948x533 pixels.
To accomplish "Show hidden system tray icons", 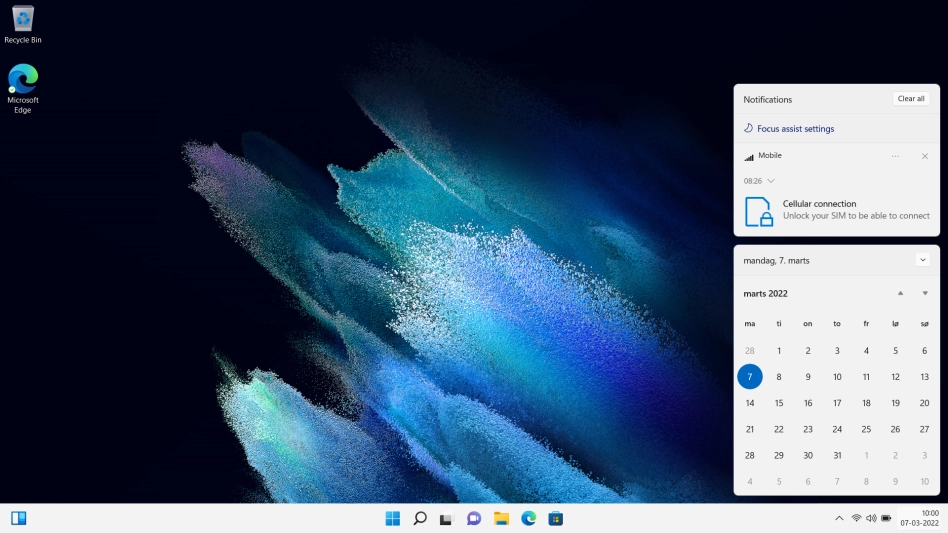I will 839,518.
